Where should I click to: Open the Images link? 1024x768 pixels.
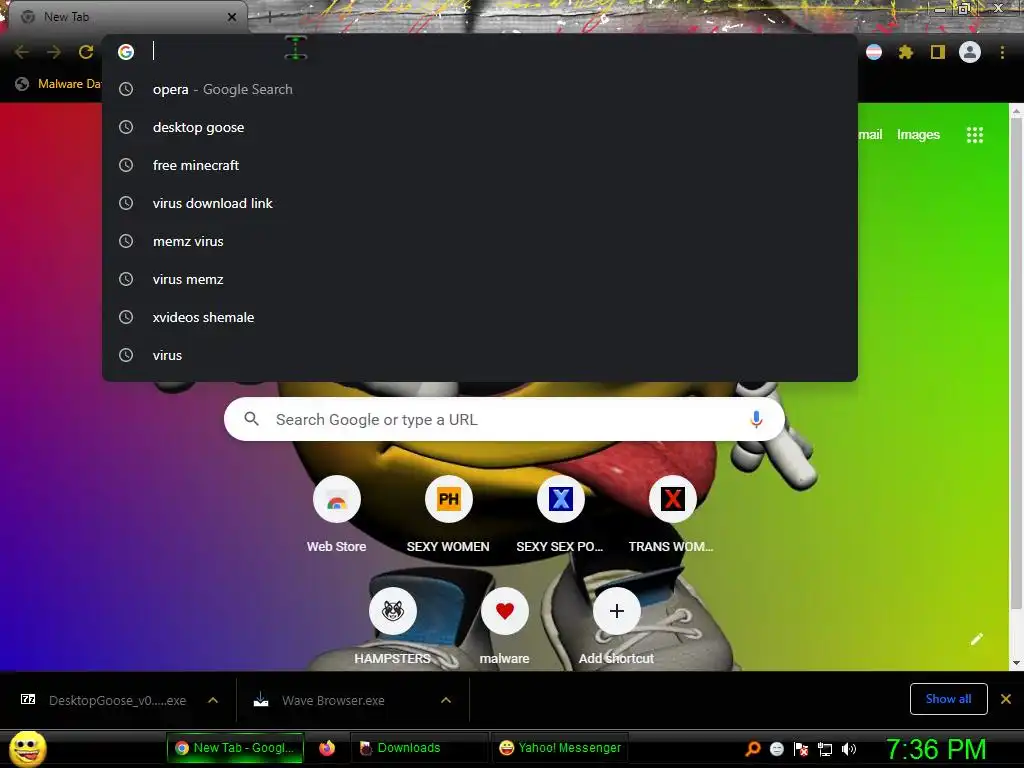[918, 135]
